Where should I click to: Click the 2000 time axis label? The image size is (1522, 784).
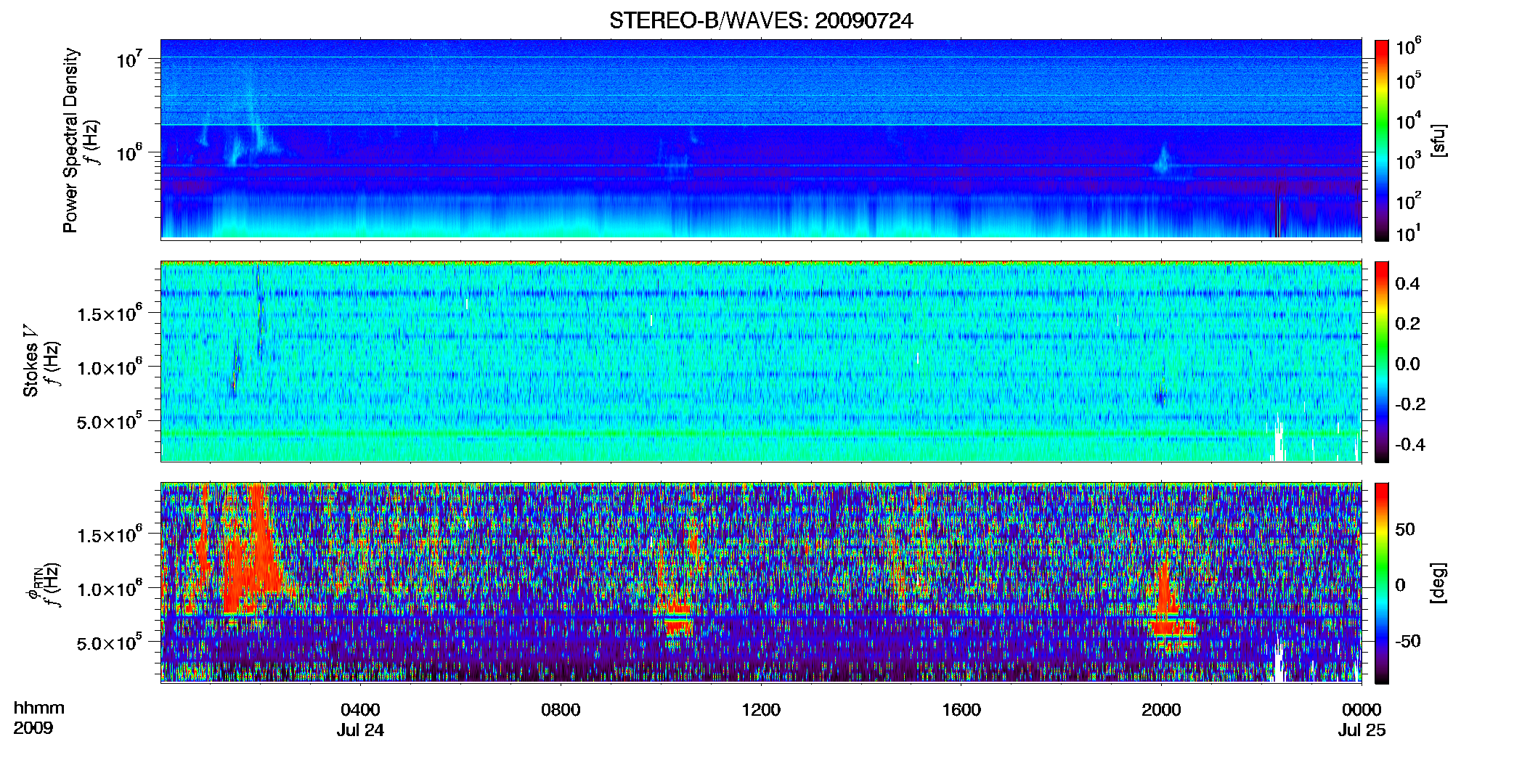[x=1161, y=709]
